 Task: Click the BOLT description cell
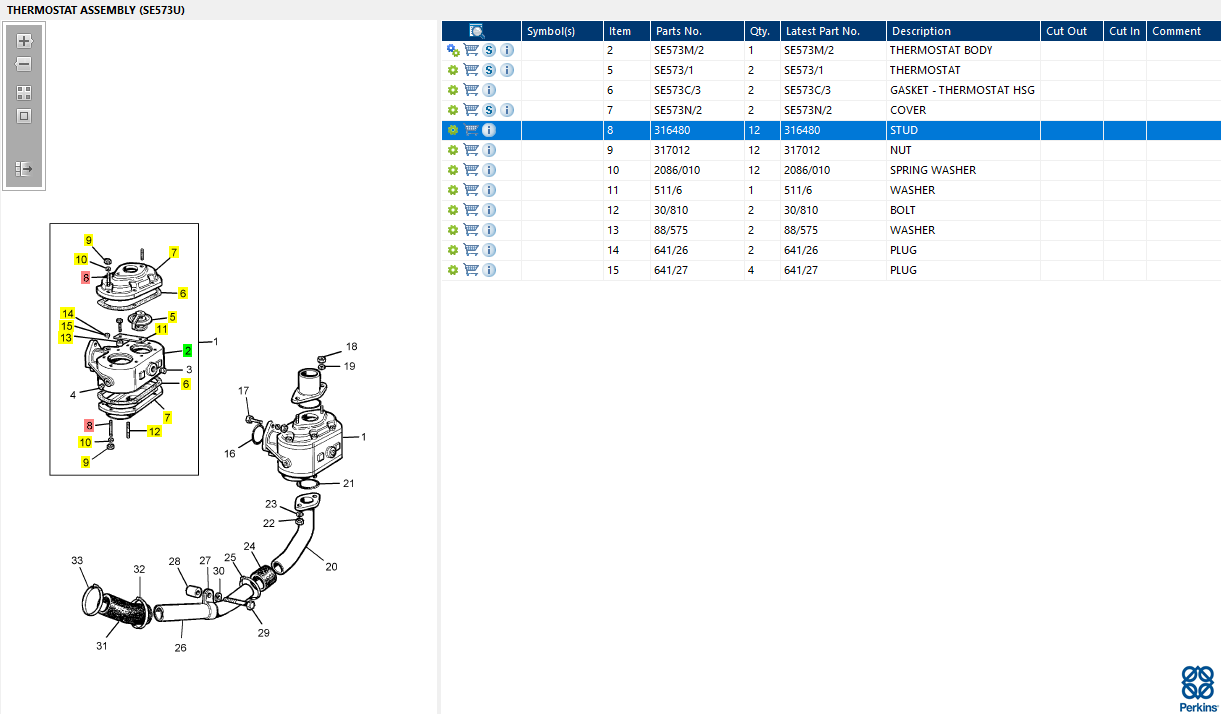point(964,210)
